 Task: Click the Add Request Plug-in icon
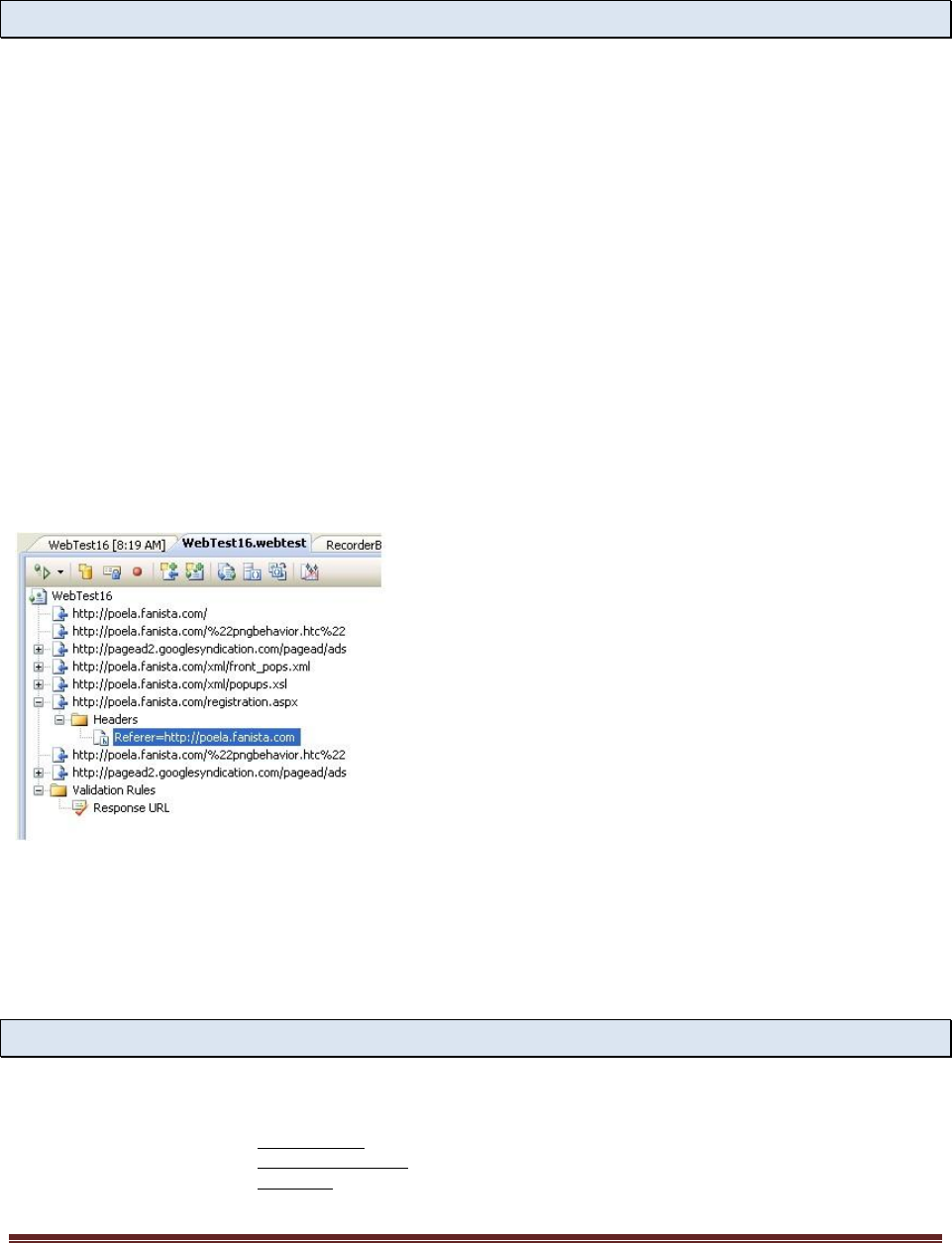(195, 571)
